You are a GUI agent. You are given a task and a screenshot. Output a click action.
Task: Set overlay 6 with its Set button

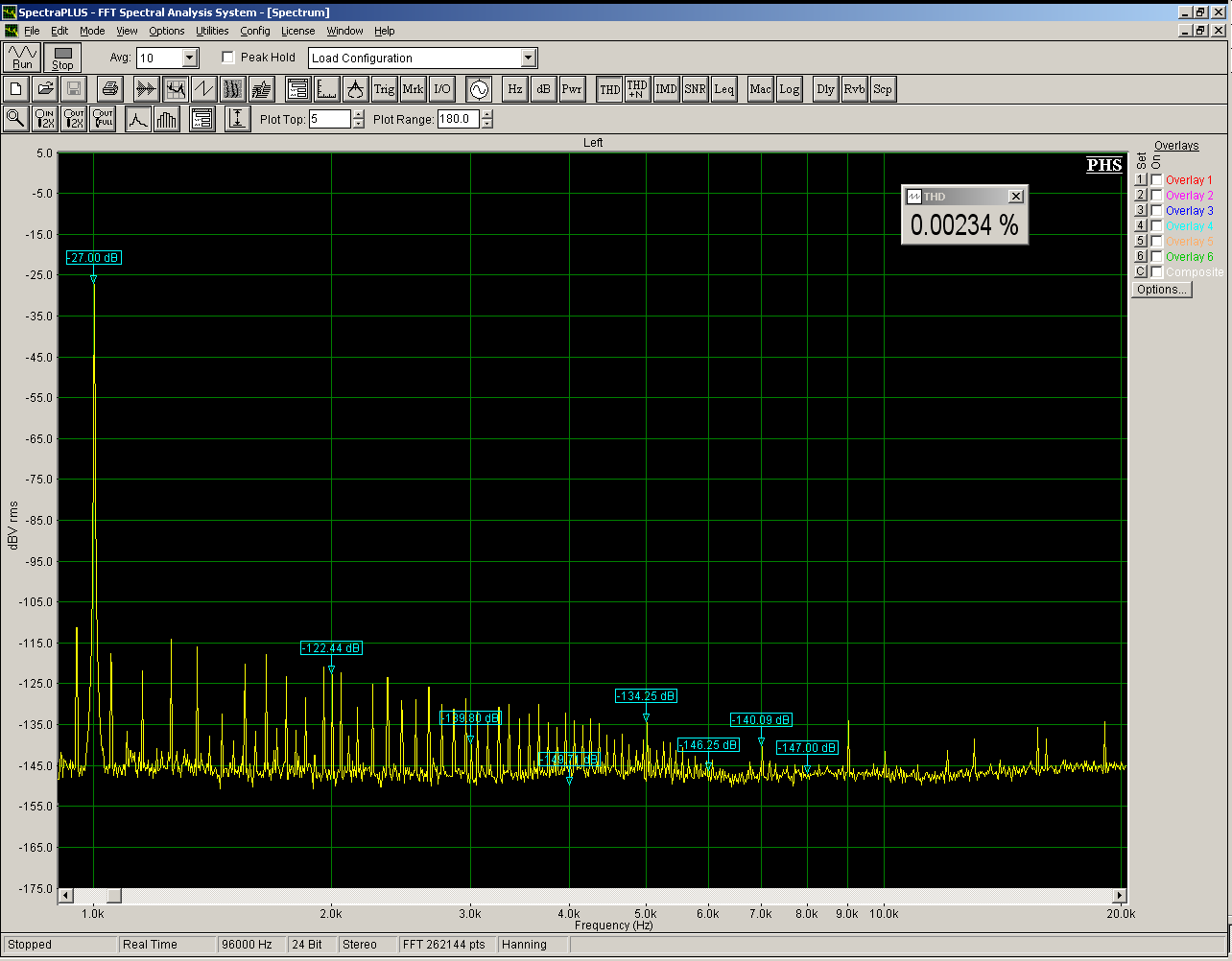[x=1141, y=257]
